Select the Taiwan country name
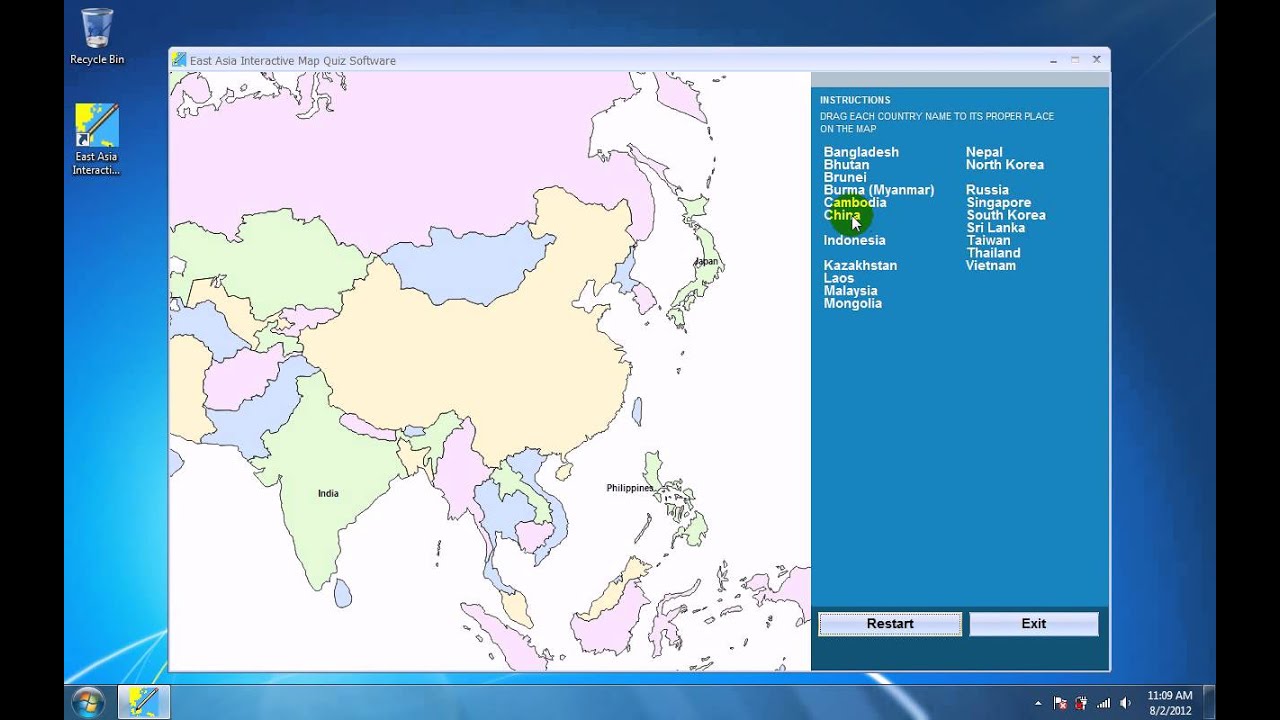1280x720 pixels. point(988,240)
